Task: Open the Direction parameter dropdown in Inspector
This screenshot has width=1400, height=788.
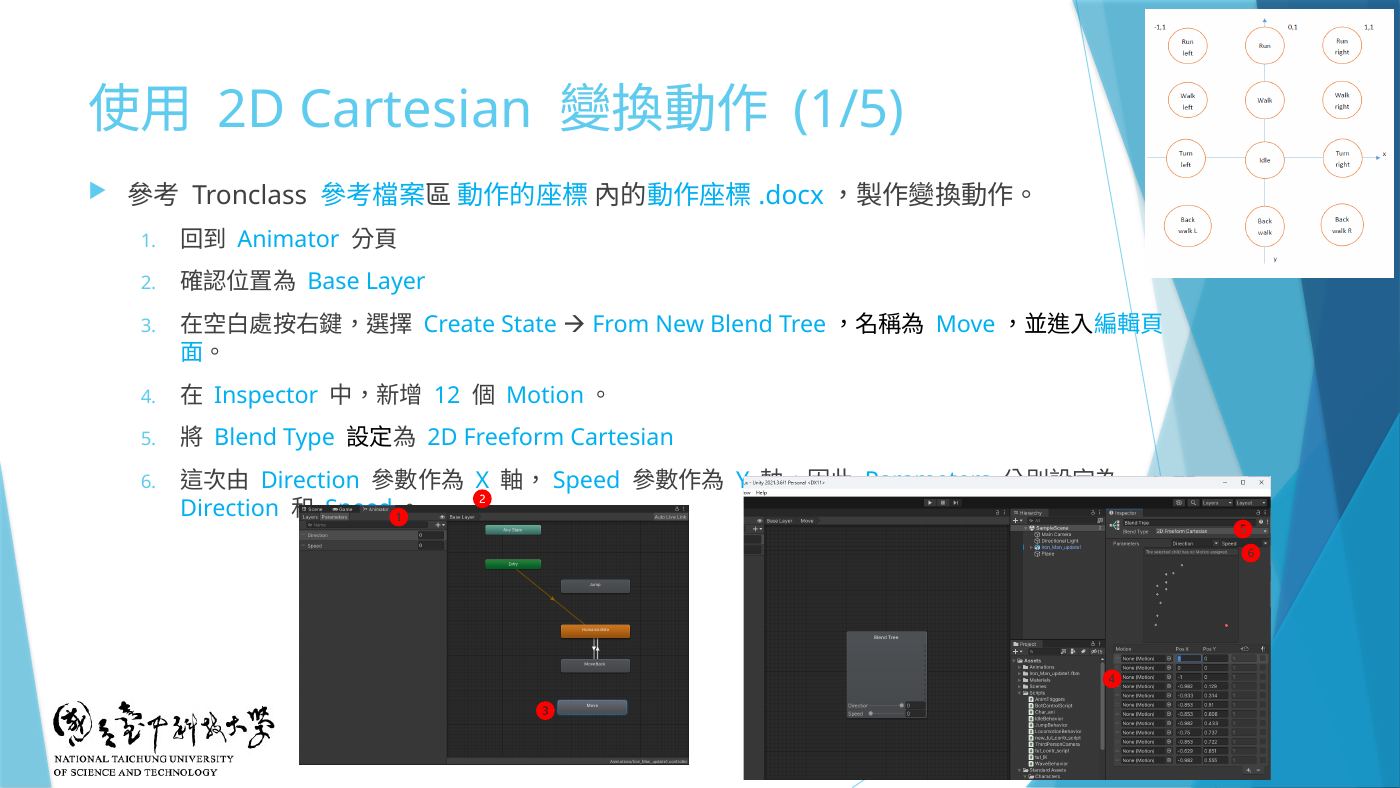Action: click(x=1194, y=543)
